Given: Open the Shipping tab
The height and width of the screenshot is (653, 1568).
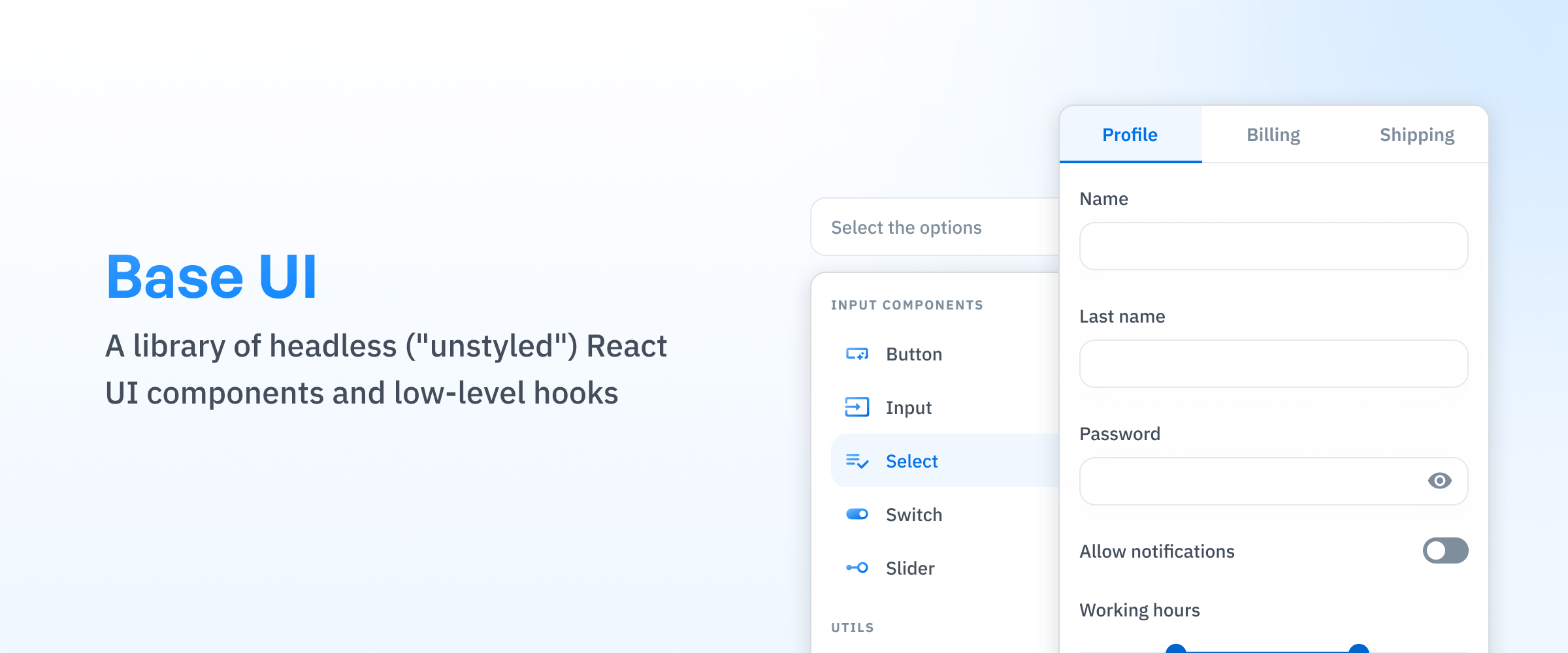Looking at the screenshot, I should [1416, 135].
